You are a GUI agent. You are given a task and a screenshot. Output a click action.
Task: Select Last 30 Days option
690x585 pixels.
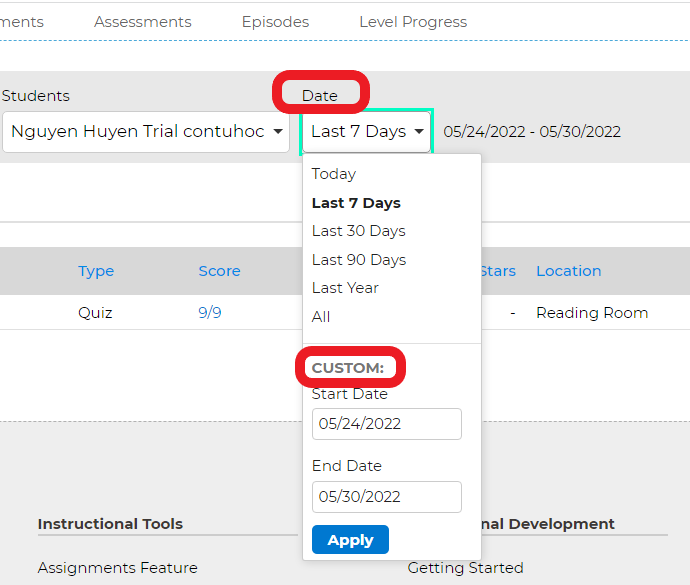tap(359, 231)
